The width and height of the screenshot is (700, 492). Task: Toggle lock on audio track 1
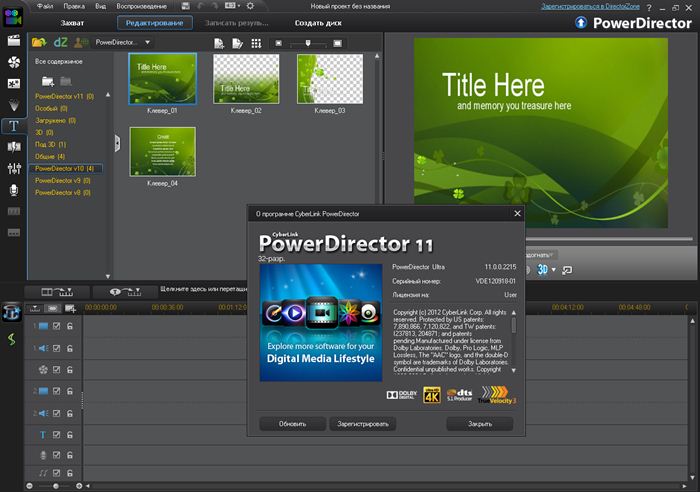(x=70, y=348)
